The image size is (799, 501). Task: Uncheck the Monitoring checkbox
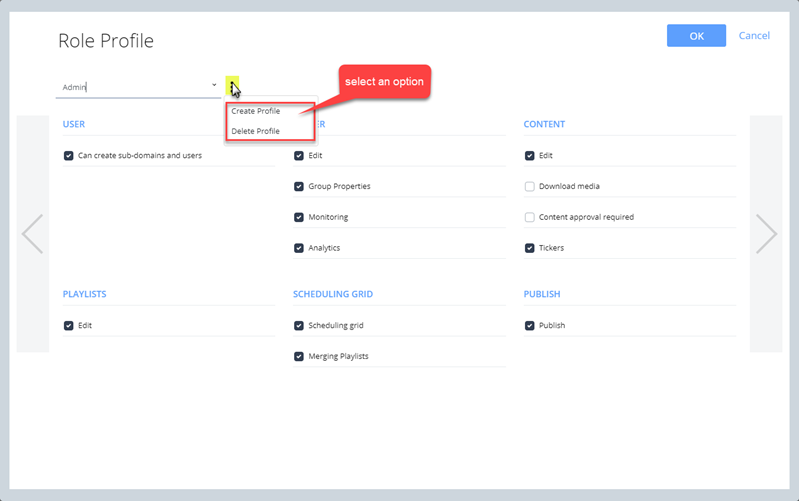(x=299, y=217)
